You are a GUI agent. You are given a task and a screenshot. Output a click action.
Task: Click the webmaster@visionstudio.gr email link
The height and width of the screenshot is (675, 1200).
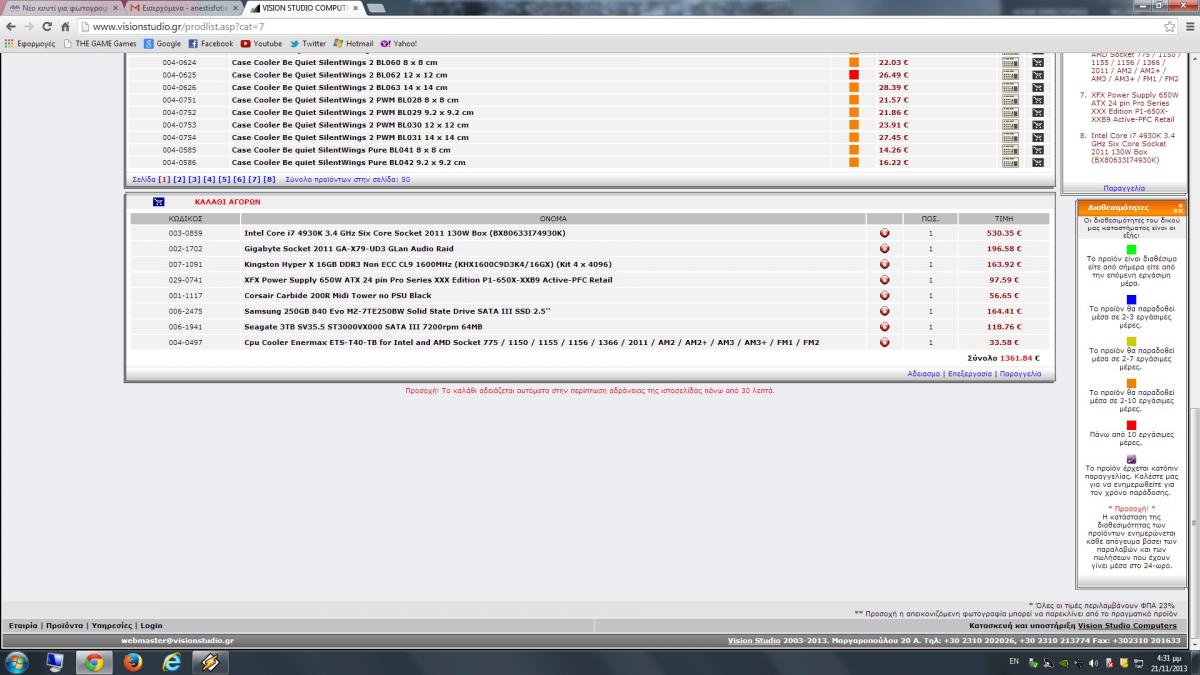[x=177, y=640]
